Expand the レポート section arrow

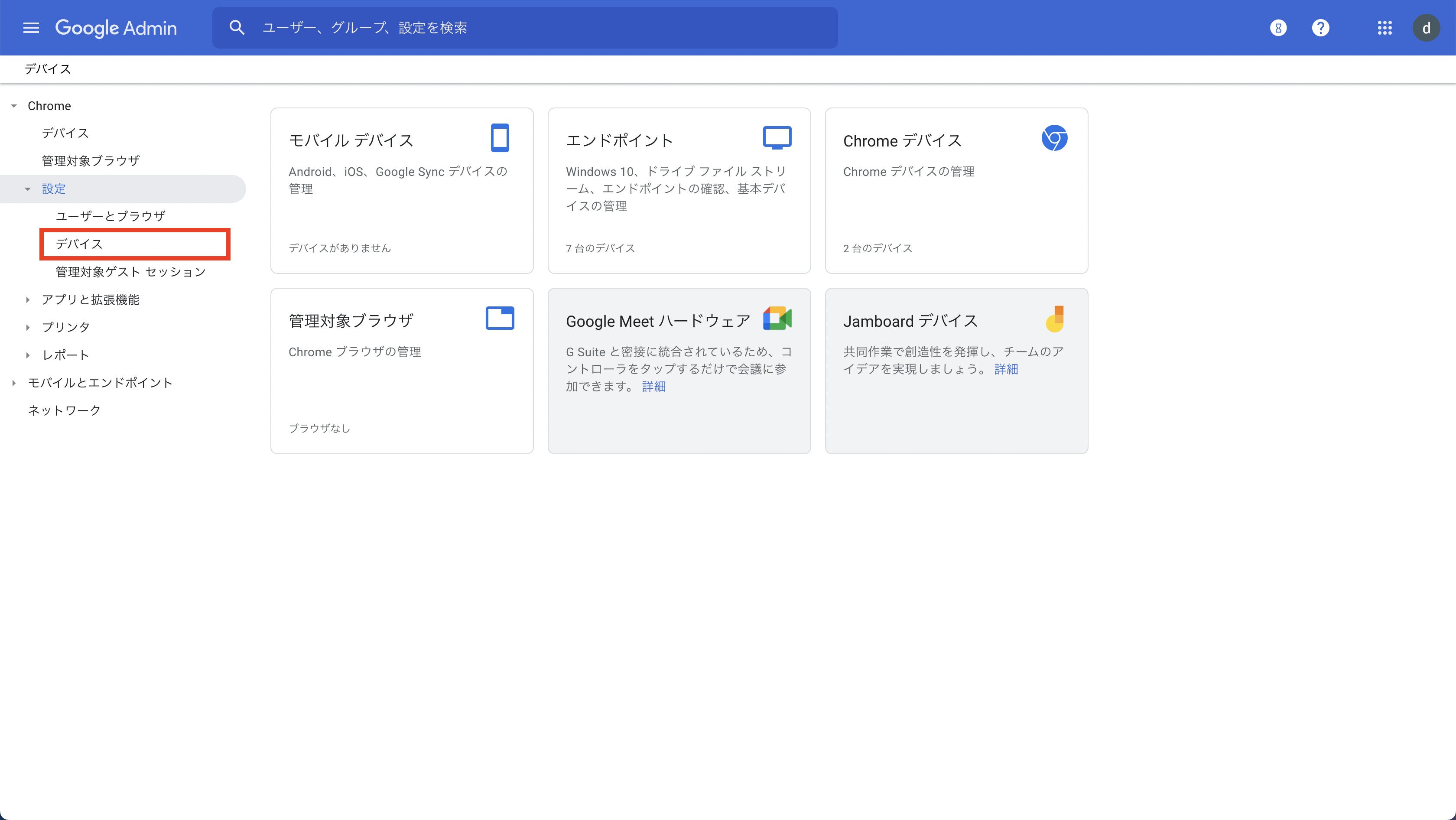[x=28, y=355]
